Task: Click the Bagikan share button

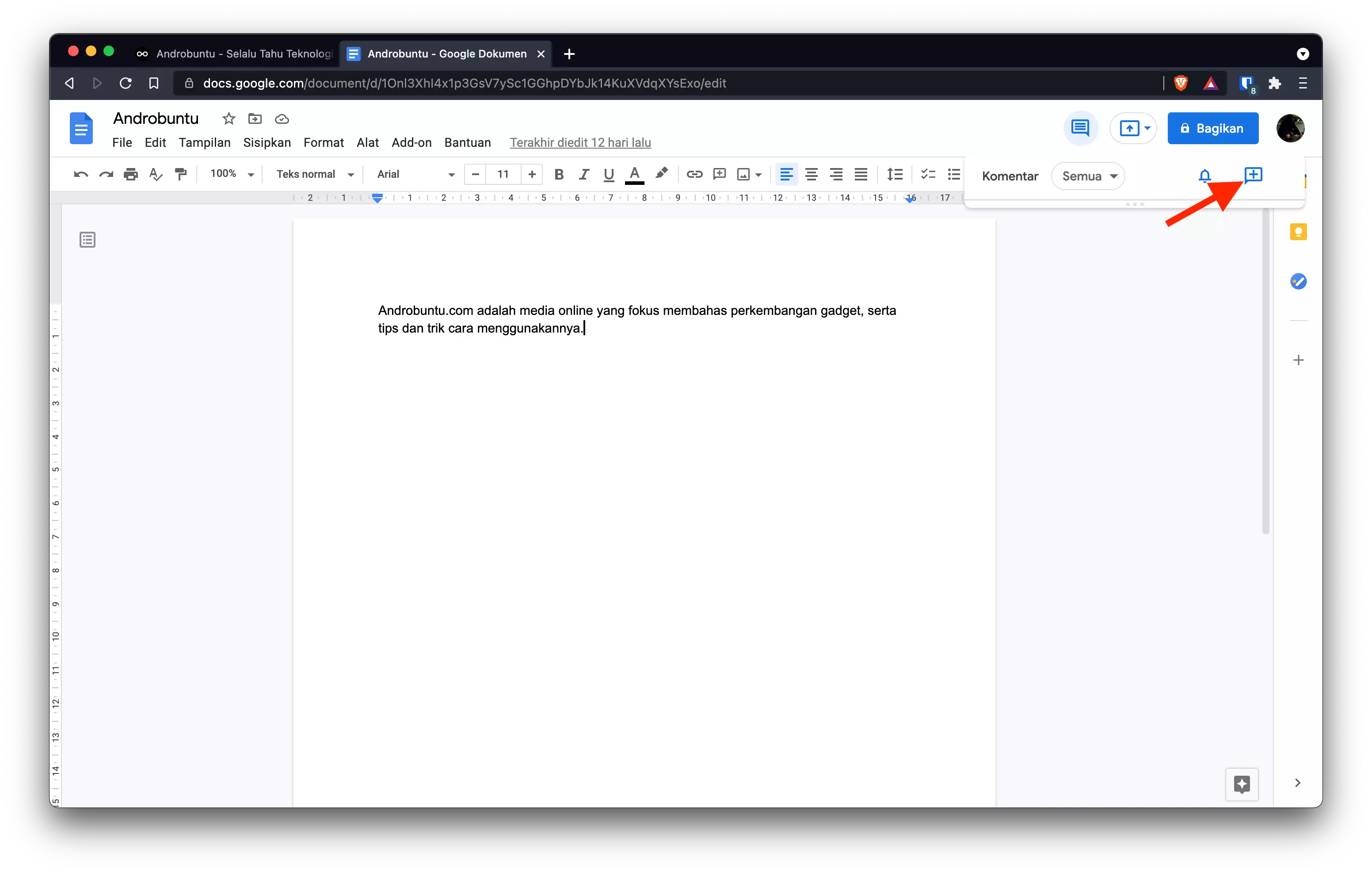Action: click(1212, 128)
